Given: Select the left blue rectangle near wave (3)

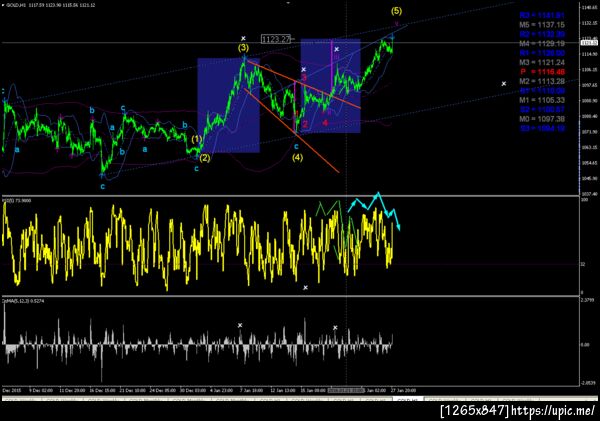Looking at the screenshot, I should [x=228, y=105].
